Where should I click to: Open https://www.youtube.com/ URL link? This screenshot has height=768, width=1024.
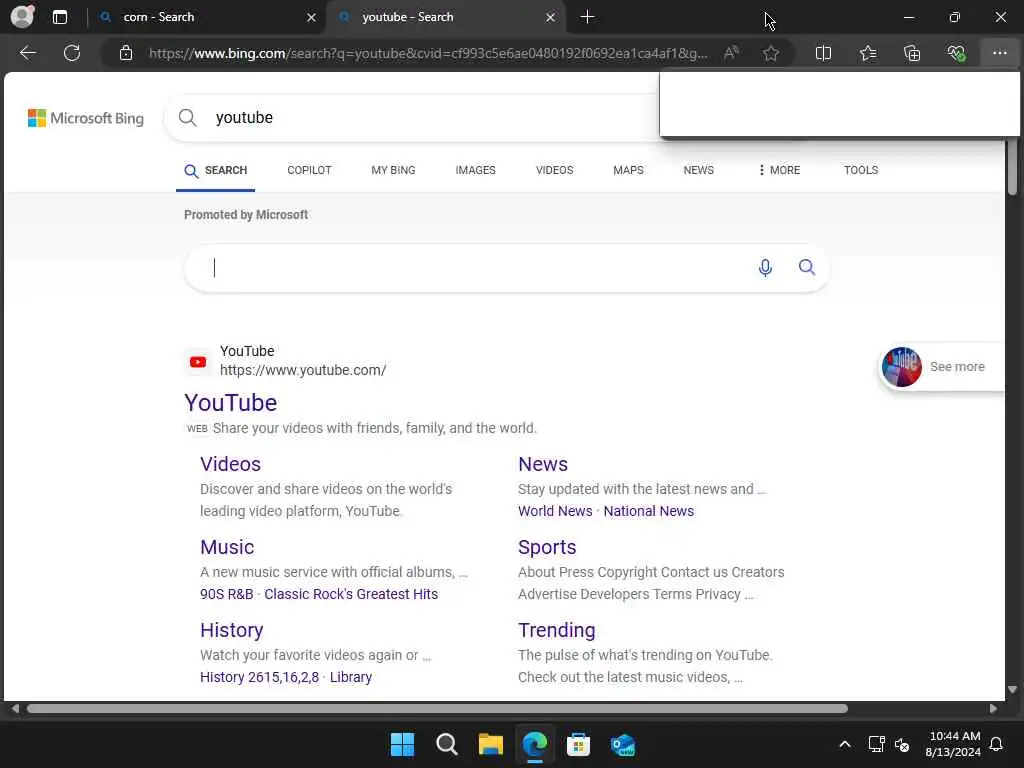tap(303, 370)
